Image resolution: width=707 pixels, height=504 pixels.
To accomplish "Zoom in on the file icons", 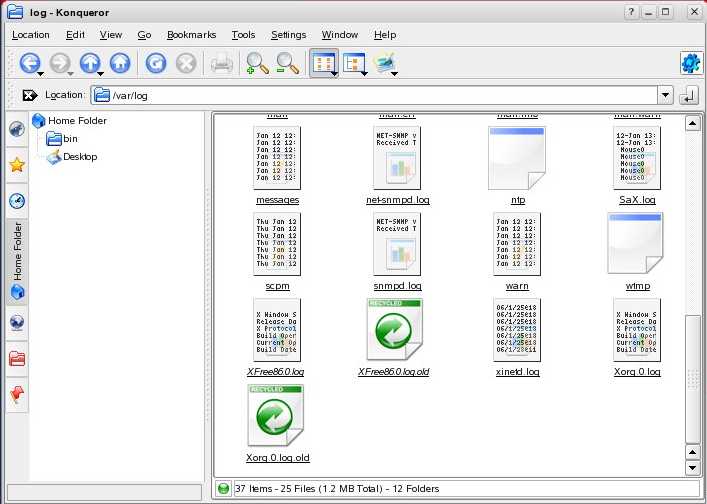I will [x=257, y=63].
